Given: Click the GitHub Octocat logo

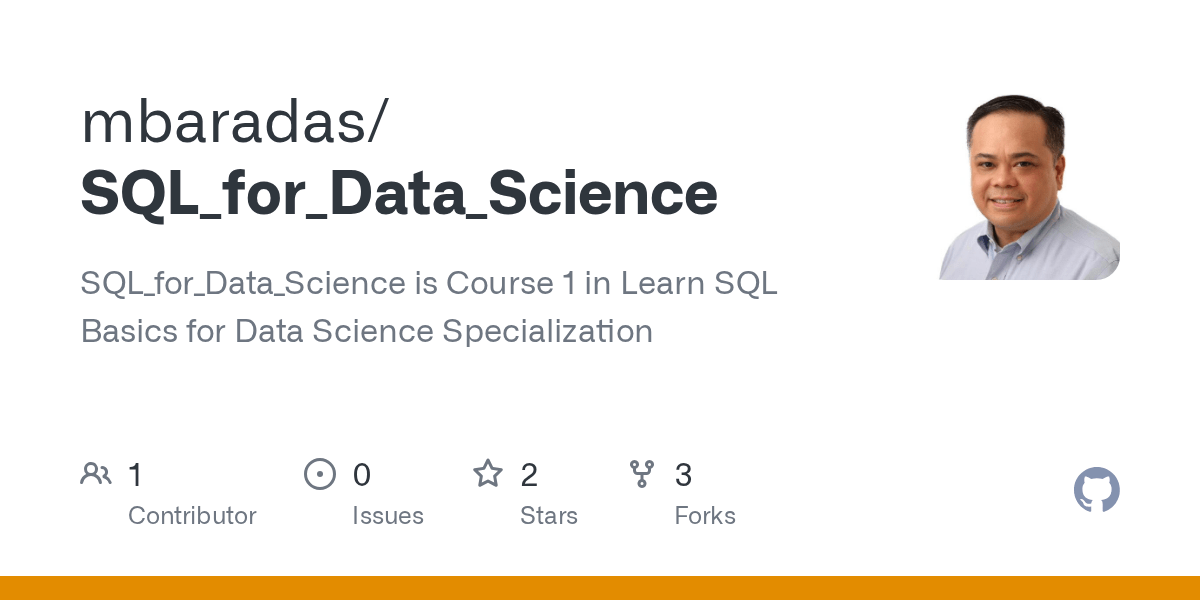Looking at the screenshot, I should coord(1096,491).
